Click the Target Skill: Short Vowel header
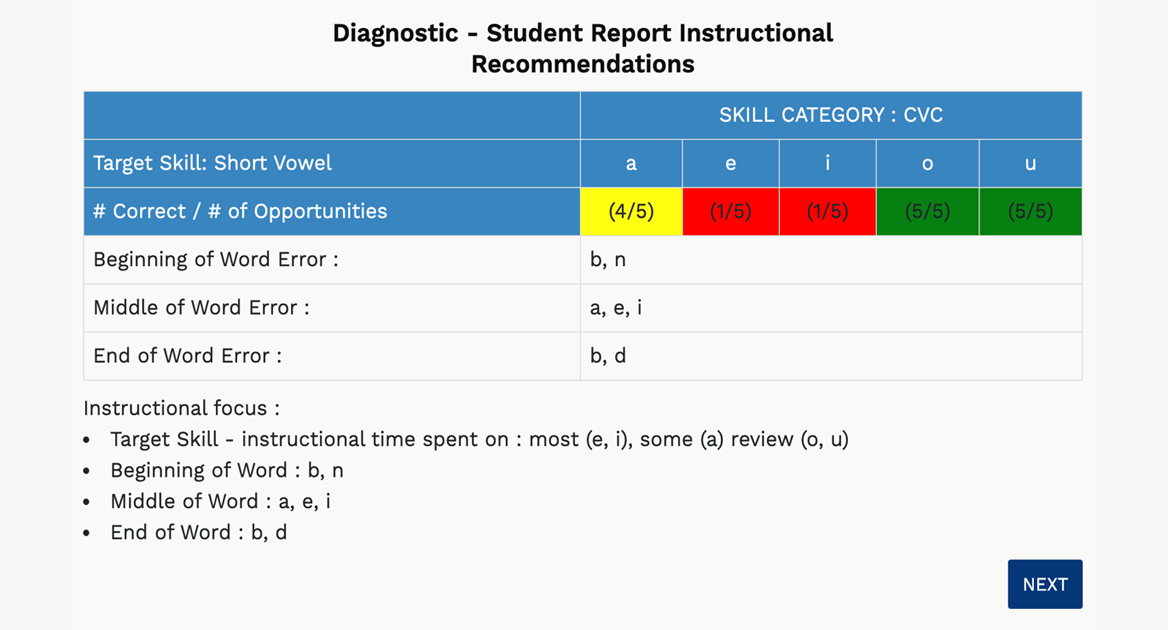This screenshot has height=630, width=1168. tap(212, 163)
